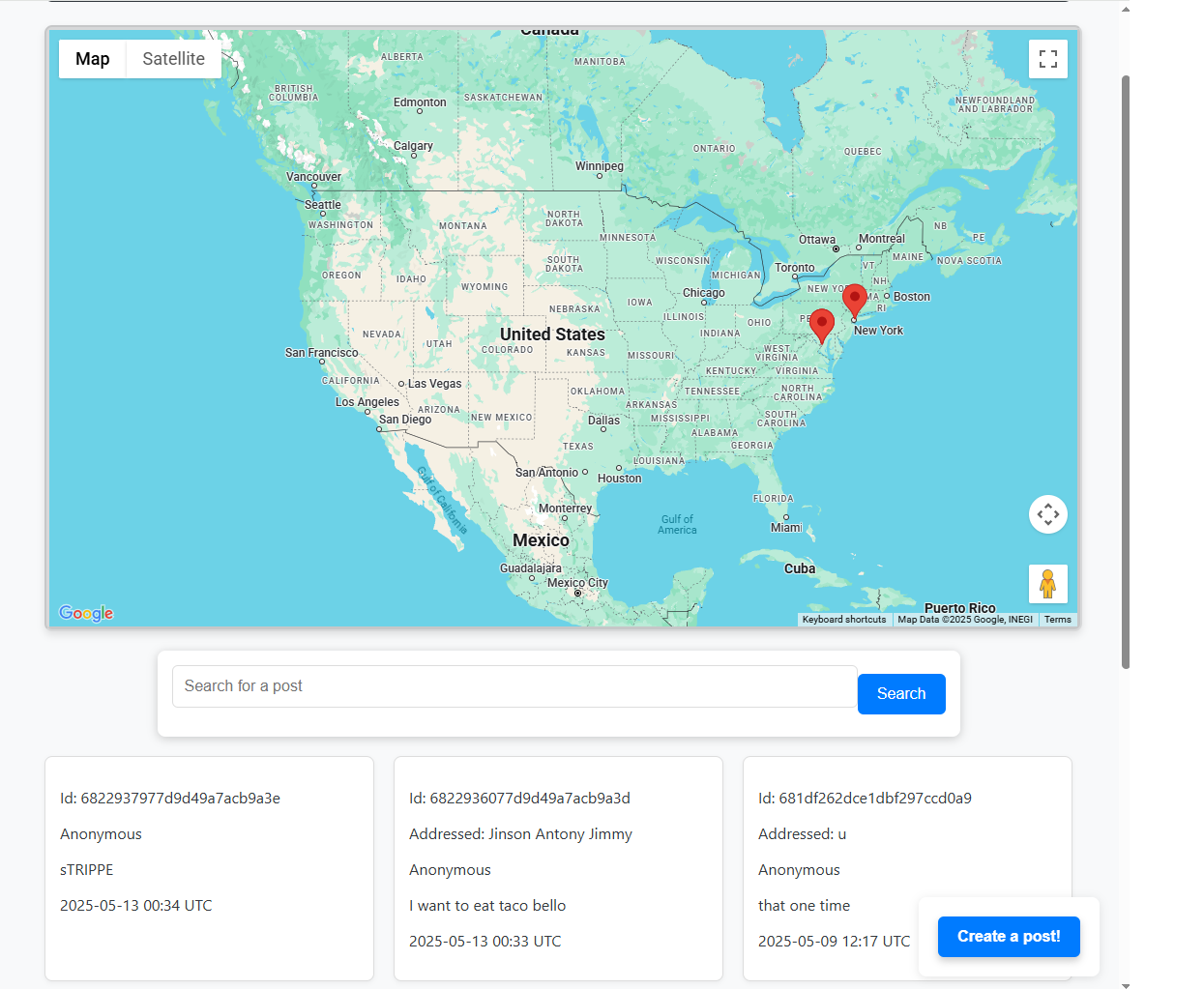1204x989 pixels.
Task: Click Cuba label on the map
Action: tap(800, 568)
